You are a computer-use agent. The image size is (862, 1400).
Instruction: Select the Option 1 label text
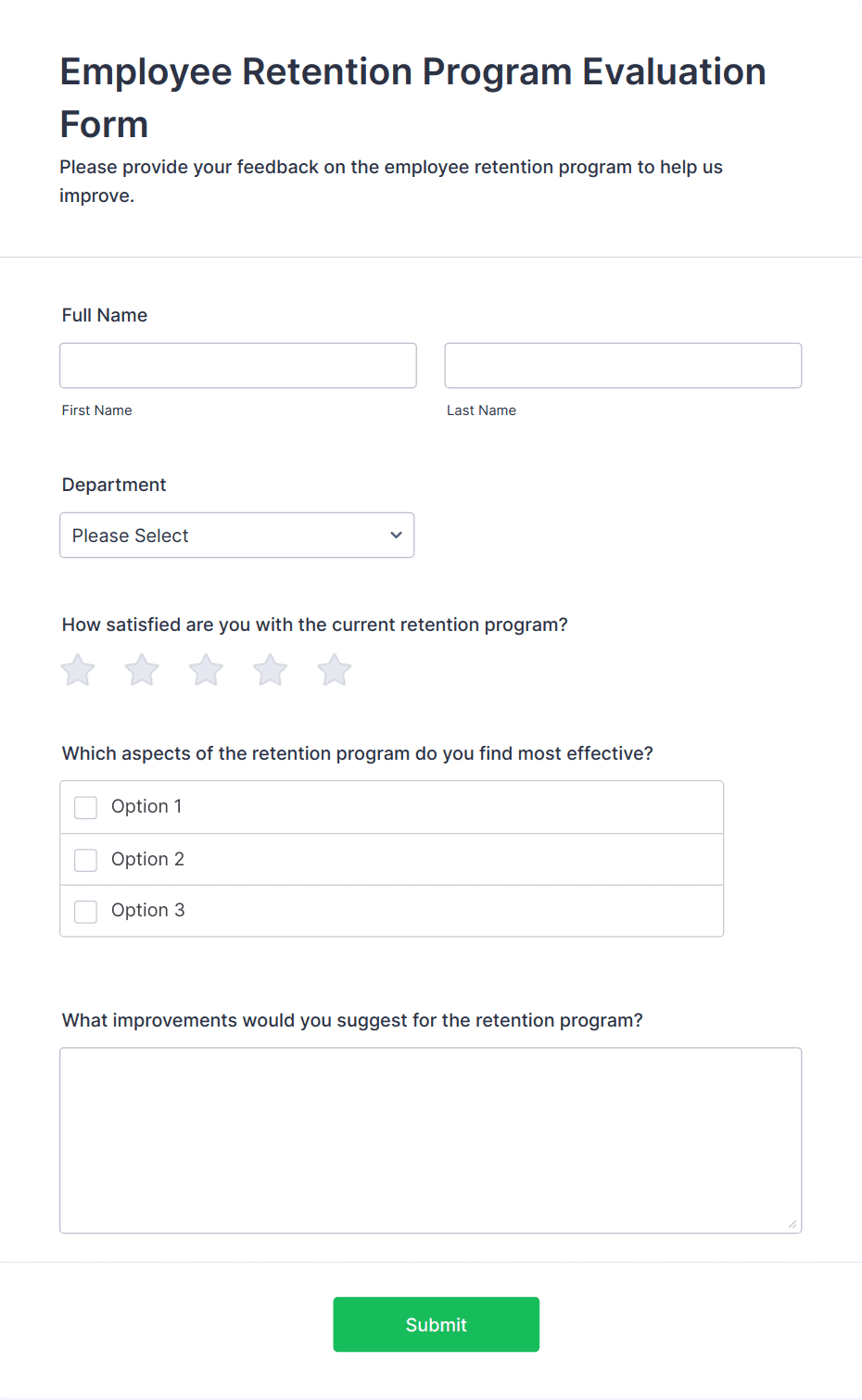(146, 806)
